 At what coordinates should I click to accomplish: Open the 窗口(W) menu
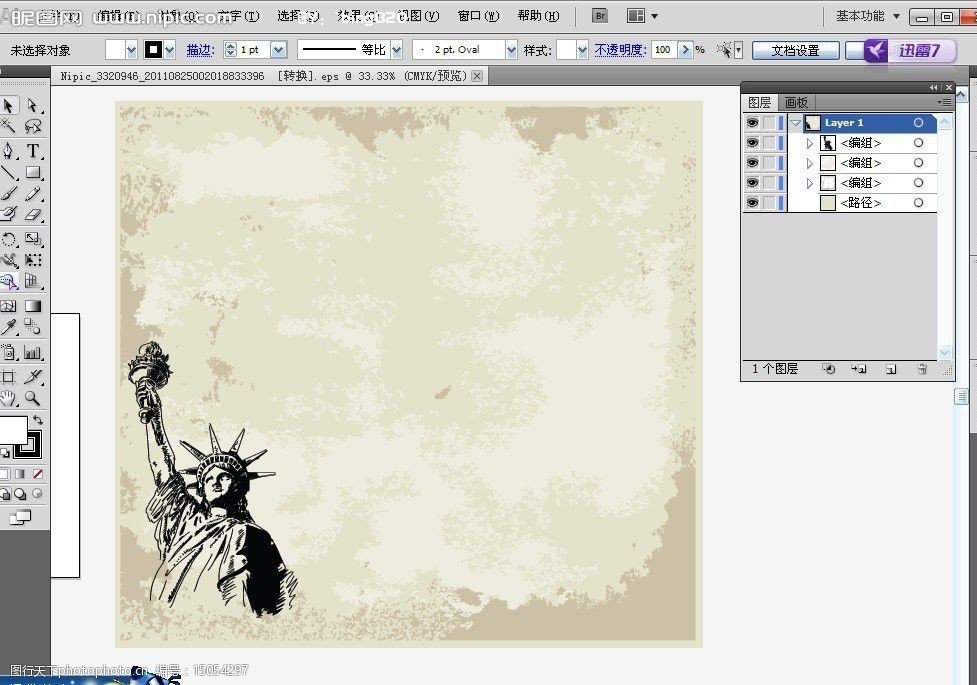coord(478,16)
